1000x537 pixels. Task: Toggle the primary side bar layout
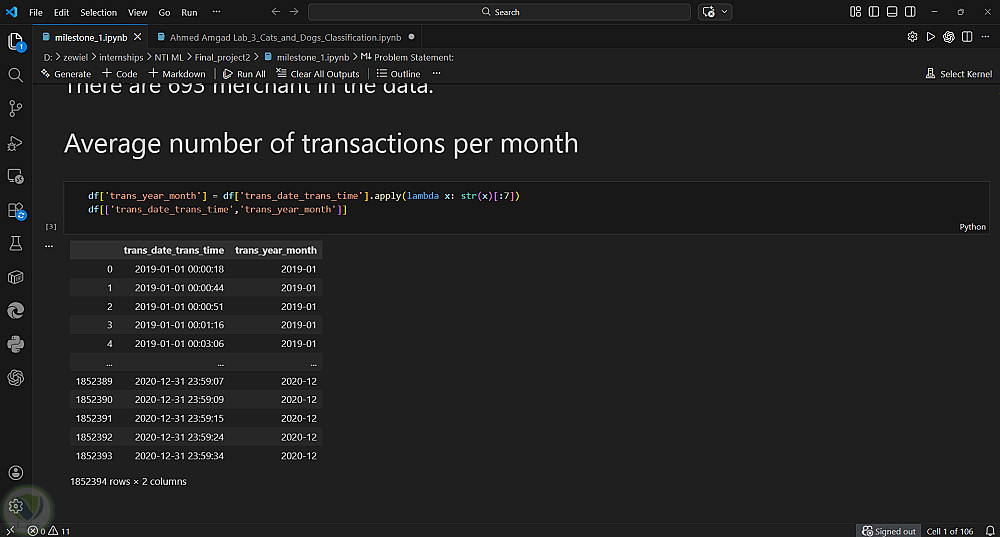pyautogui.click(x=873, y=12)
